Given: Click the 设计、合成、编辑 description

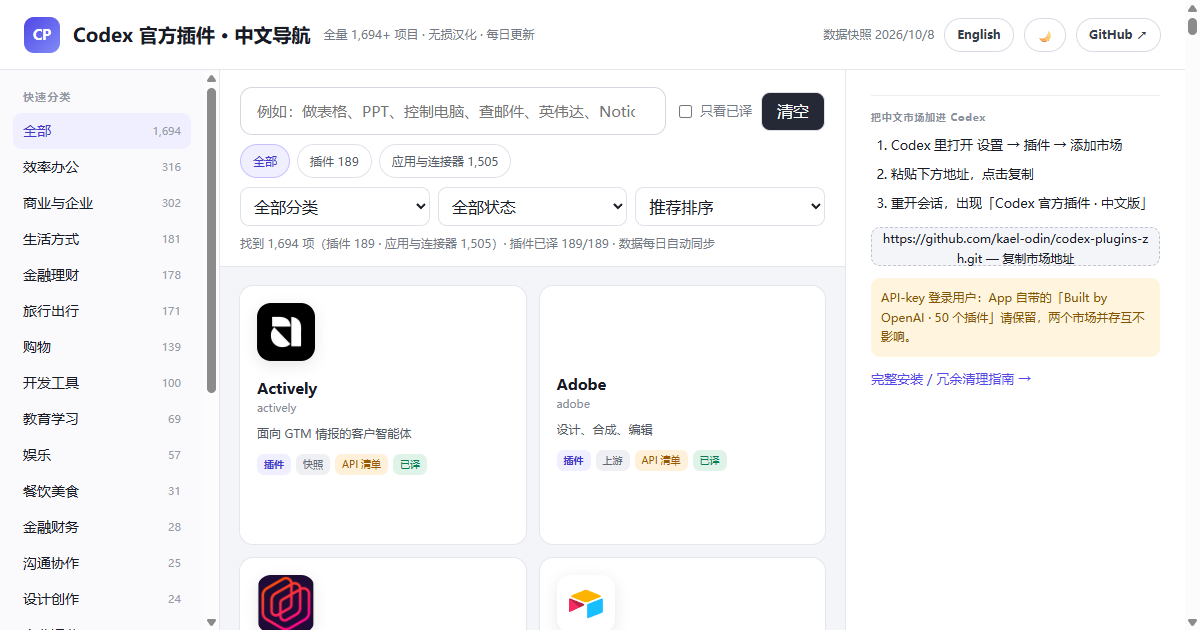Looking at the screenshot, I should coord(605,430).
